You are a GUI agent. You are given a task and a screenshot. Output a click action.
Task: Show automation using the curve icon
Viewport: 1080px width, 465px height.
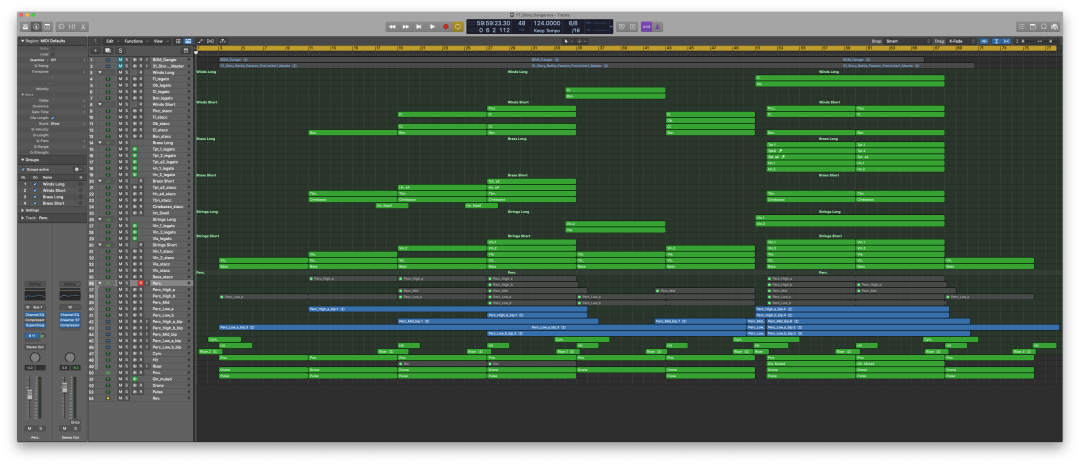(x=200, y=41)
